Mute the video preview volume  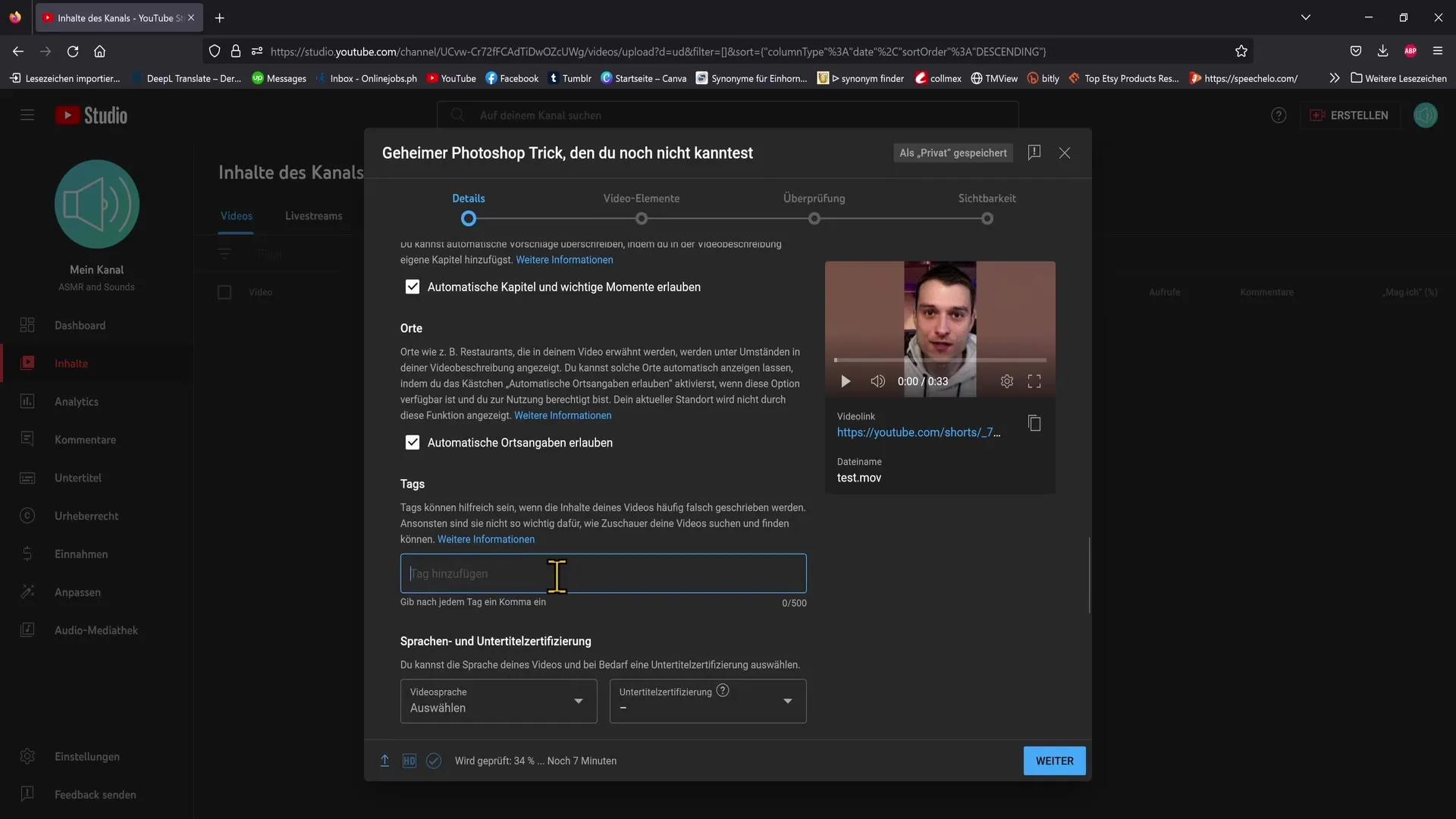point(877,381)
